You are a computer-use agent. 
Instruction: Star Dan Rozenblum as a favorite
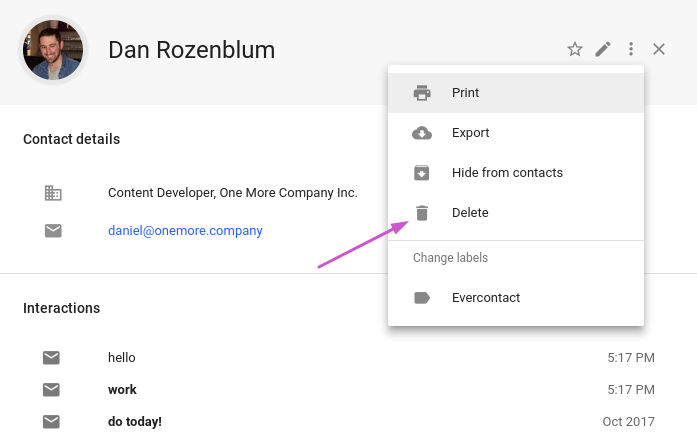(x=575, y=49)
